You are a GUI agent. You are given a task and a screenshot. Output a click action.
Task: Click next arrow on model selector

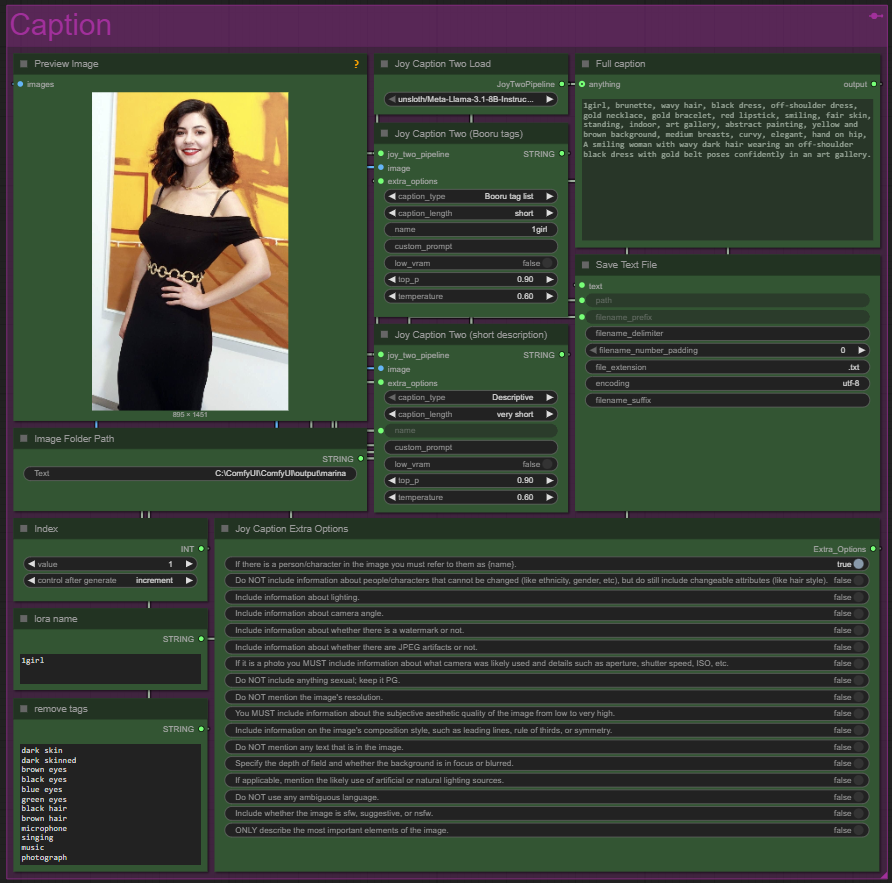coord(550,99)
